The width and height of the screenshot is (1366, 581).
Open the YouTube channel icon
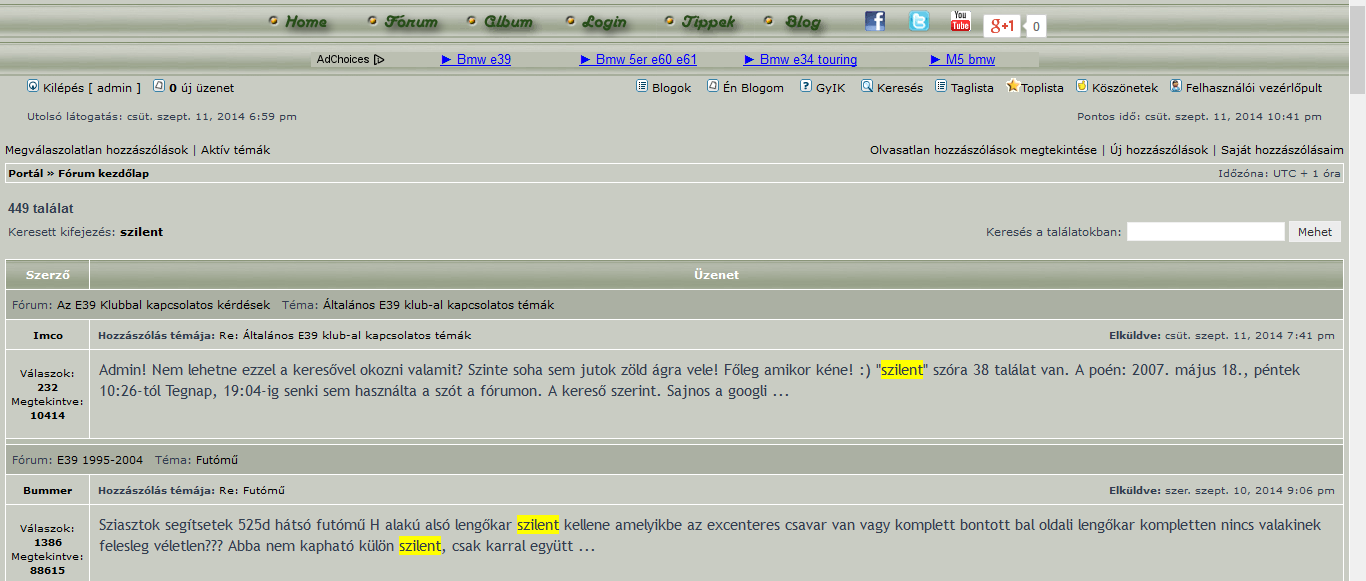click(x=960, y=21)
